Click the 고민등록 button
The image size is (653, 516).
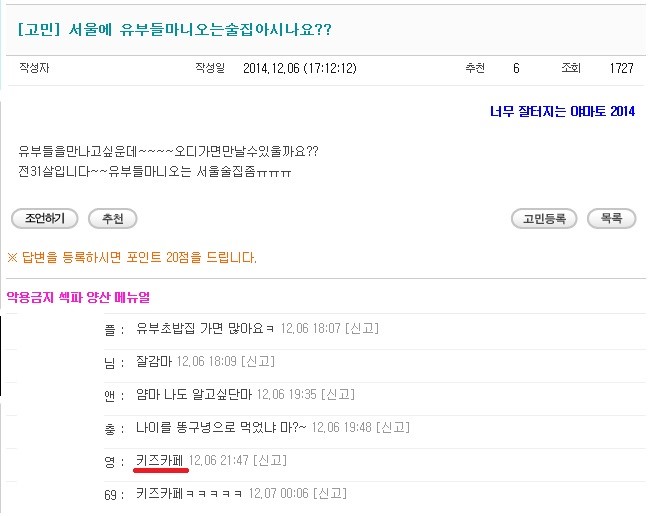click(x=543, y=218)
